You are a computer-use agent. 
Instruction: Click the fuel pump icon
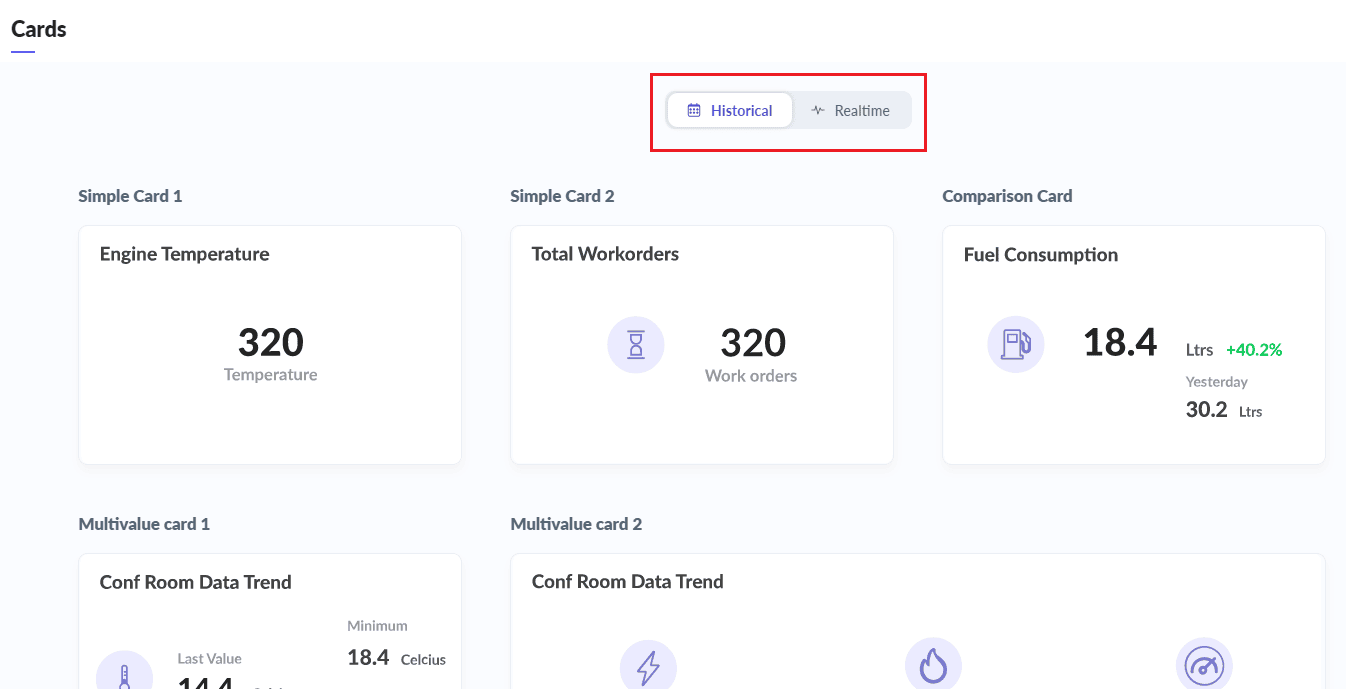1015,344
